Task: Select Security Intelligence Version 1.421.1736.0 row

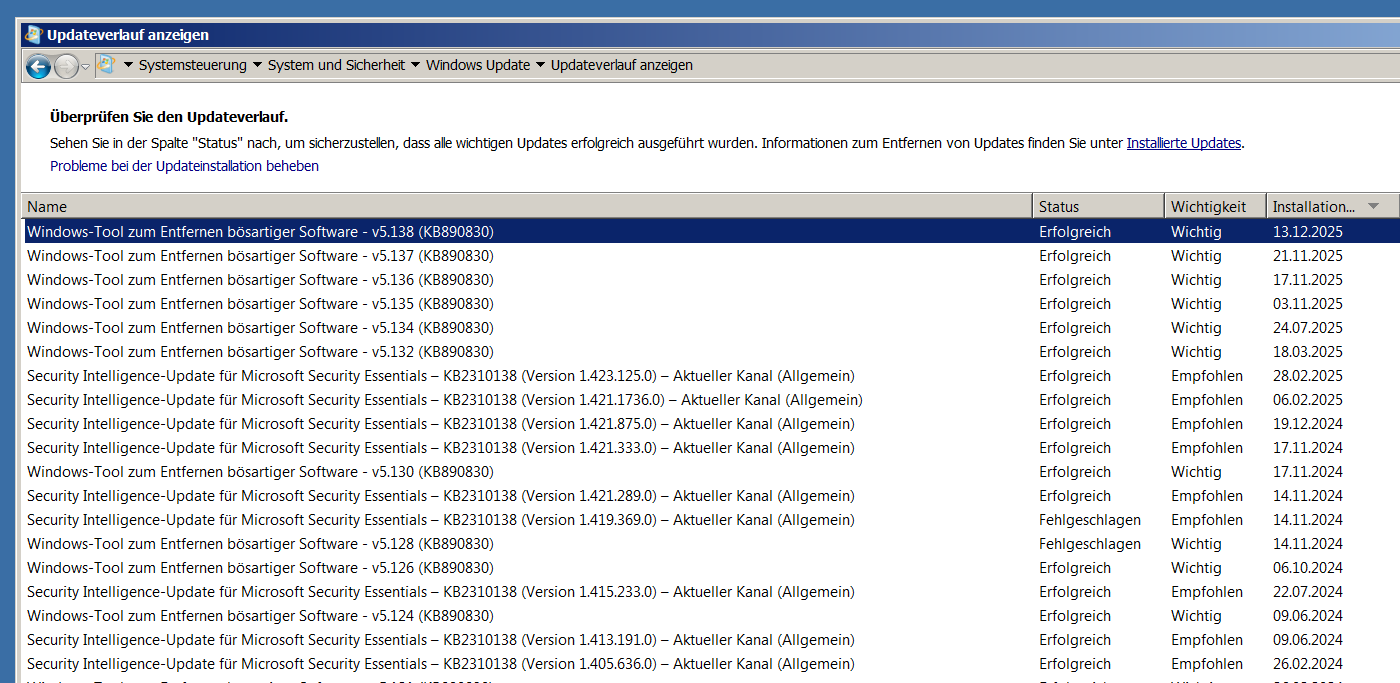Action: (711, 400)
